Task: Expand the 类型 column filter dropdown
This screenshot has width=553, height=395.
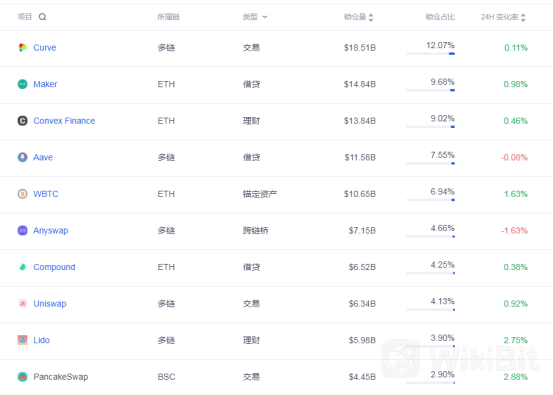Action: click(x=265, y=17)
